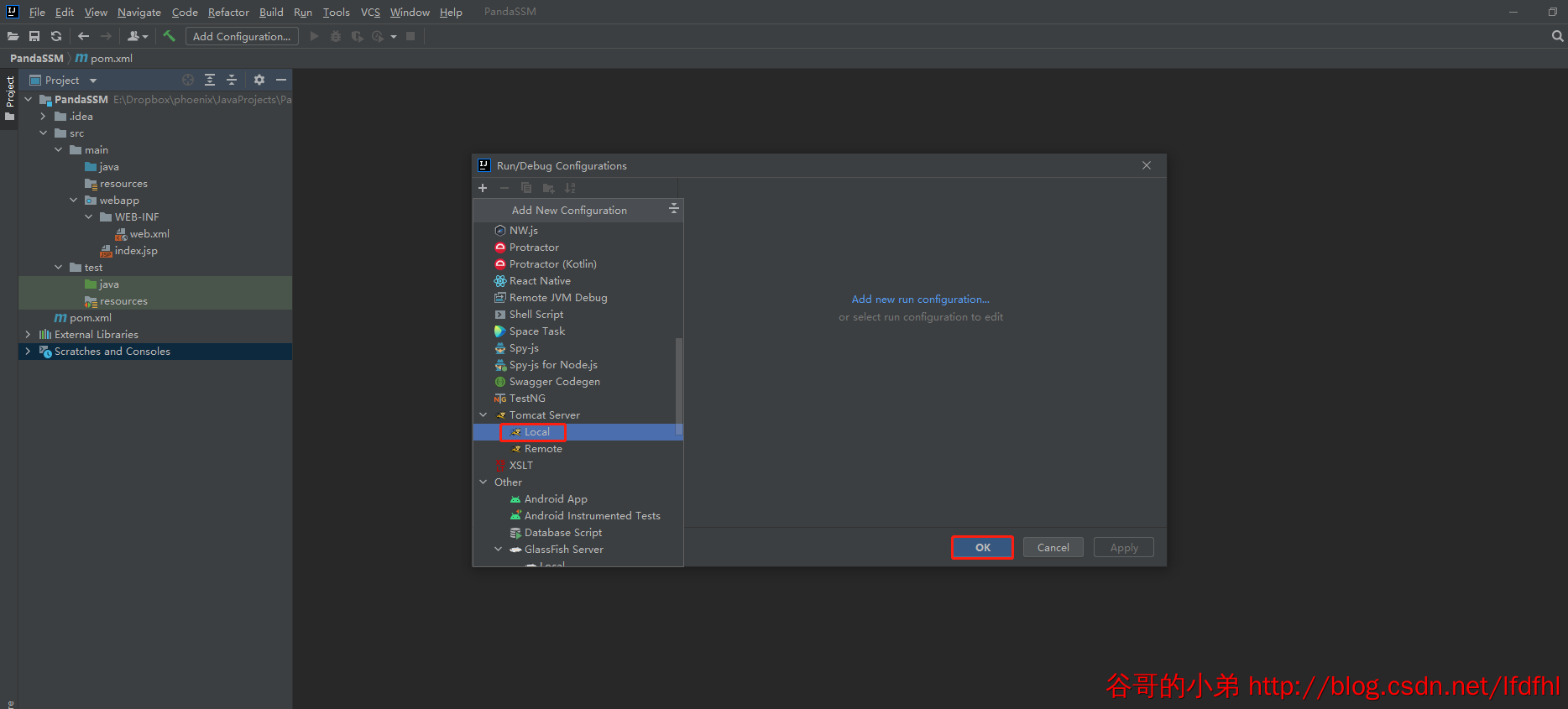Open the Project view selector dropdown

coord(93,81)
